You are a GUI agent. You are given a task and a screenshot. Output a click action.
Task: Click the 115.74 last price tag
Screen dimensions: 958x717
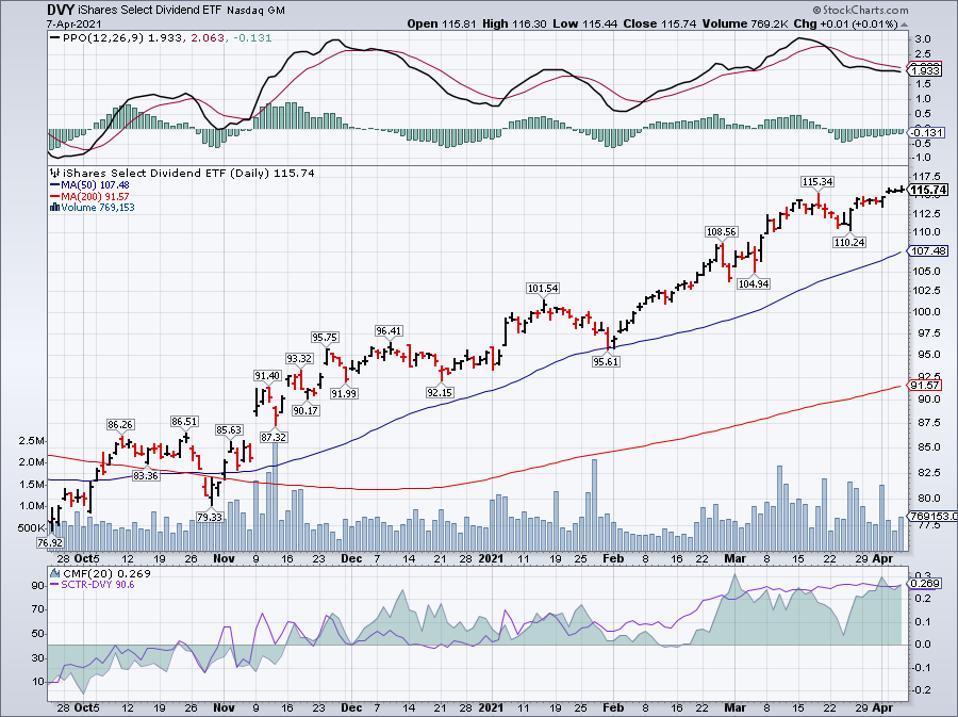pos(928,191)
